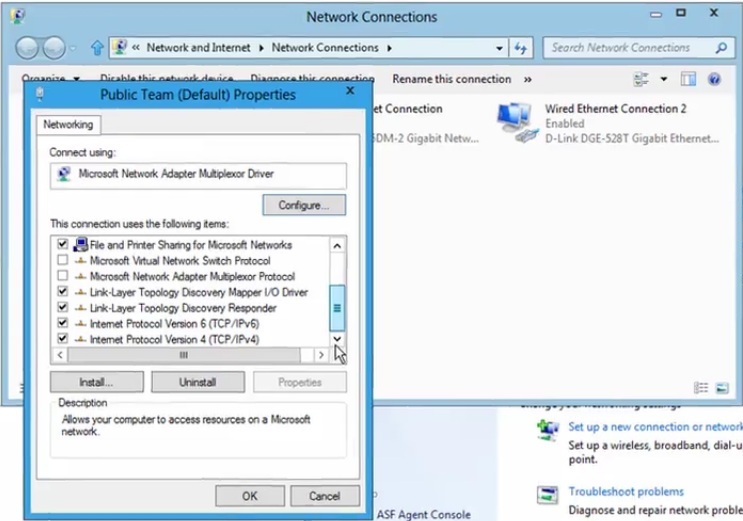Uncheck Internet Protocol Version 6 (TCP/IPv6)

click(x=62, y=323)
